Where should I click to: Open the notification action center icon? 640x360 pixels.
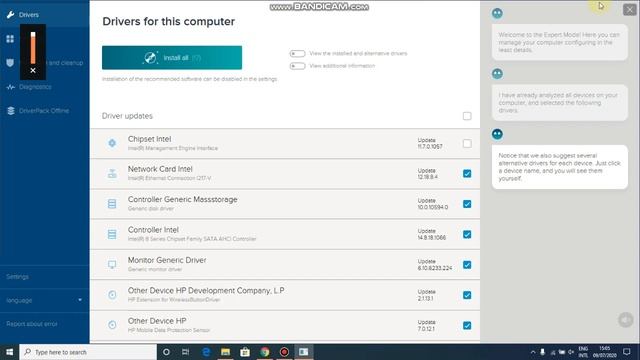pos(627,352)
